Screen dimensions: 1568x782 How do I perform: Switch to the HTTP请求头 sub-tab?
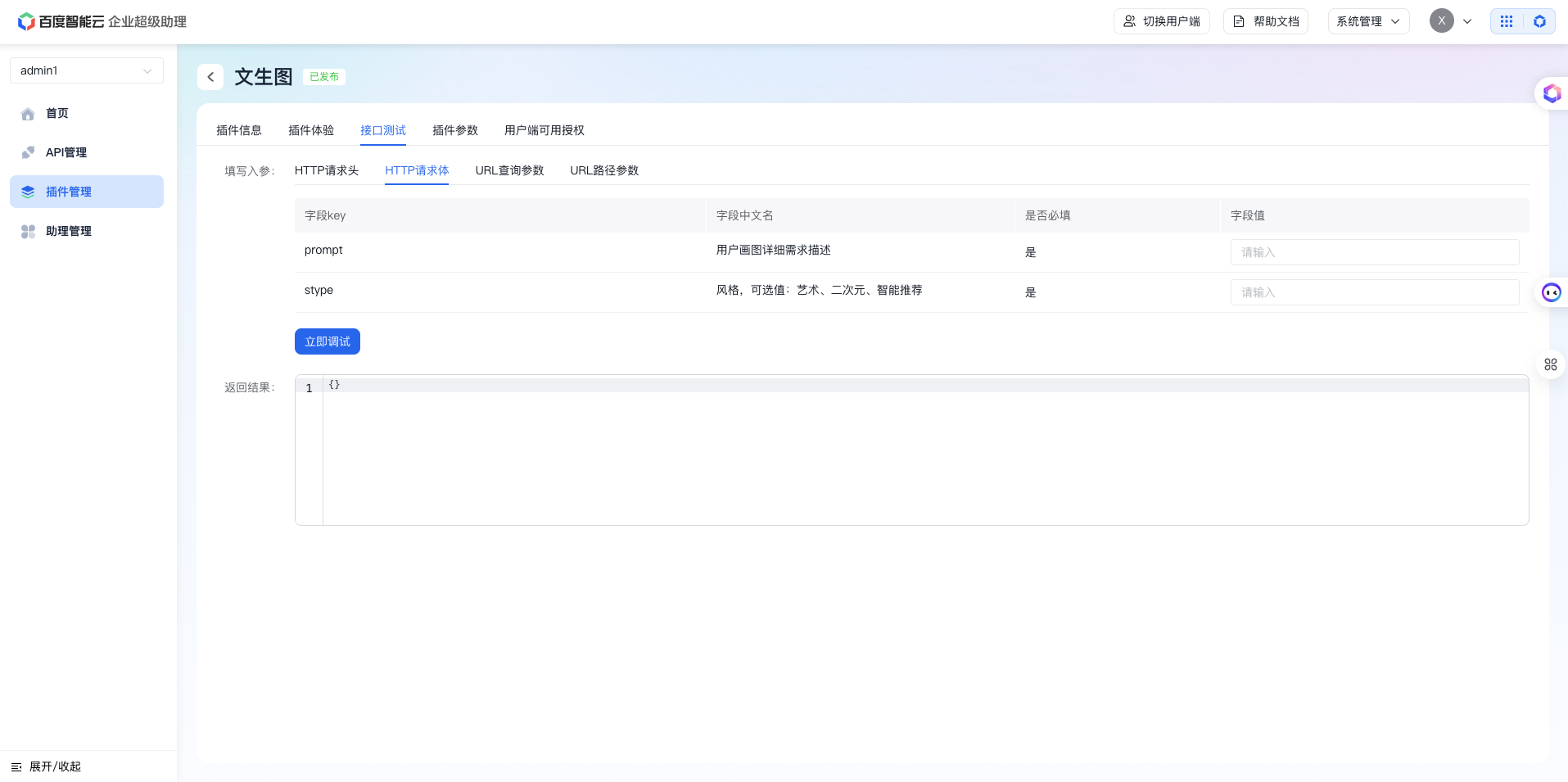[327, 170]
